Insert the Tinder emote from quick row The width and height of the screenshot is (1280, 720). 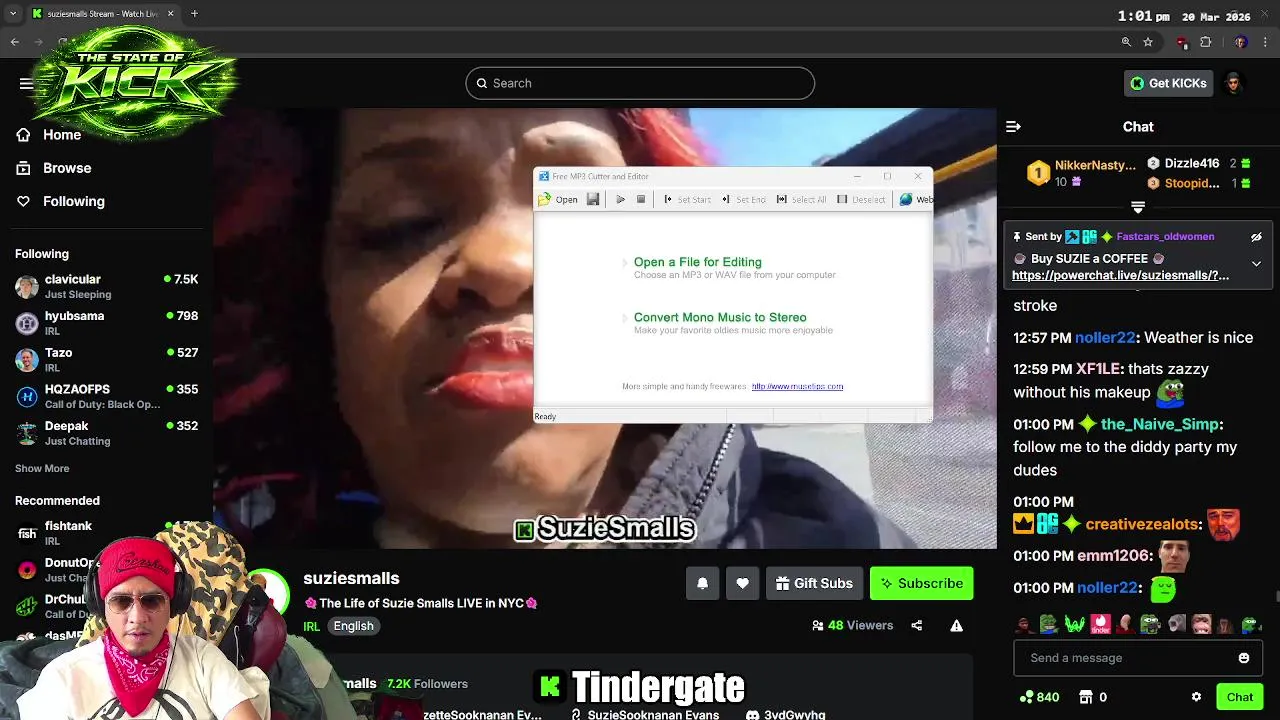coord(1100,625)
